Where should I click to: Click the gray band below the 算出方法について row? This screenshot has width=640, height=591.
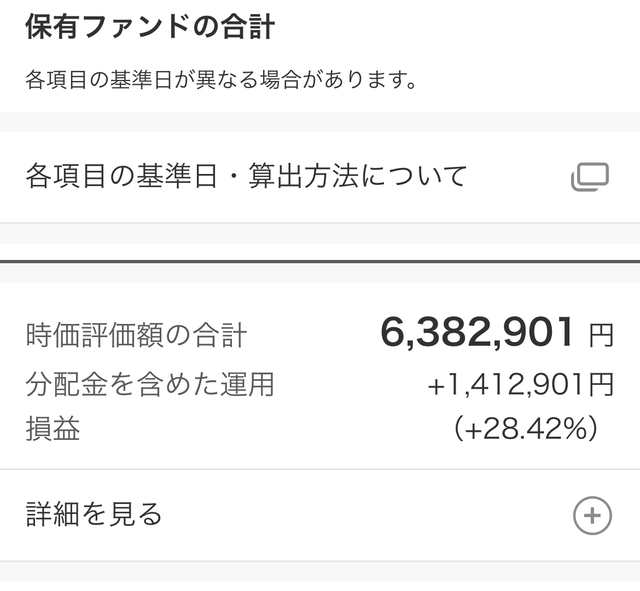click(x=320, y=233)
